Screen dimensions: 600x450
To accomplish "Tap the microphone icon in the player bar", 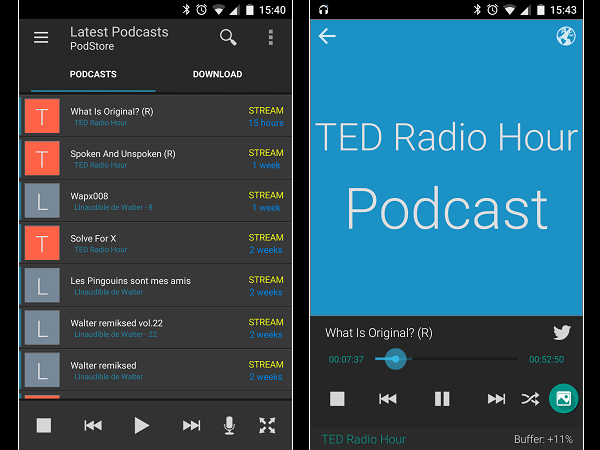I will (x=230, y=425).
